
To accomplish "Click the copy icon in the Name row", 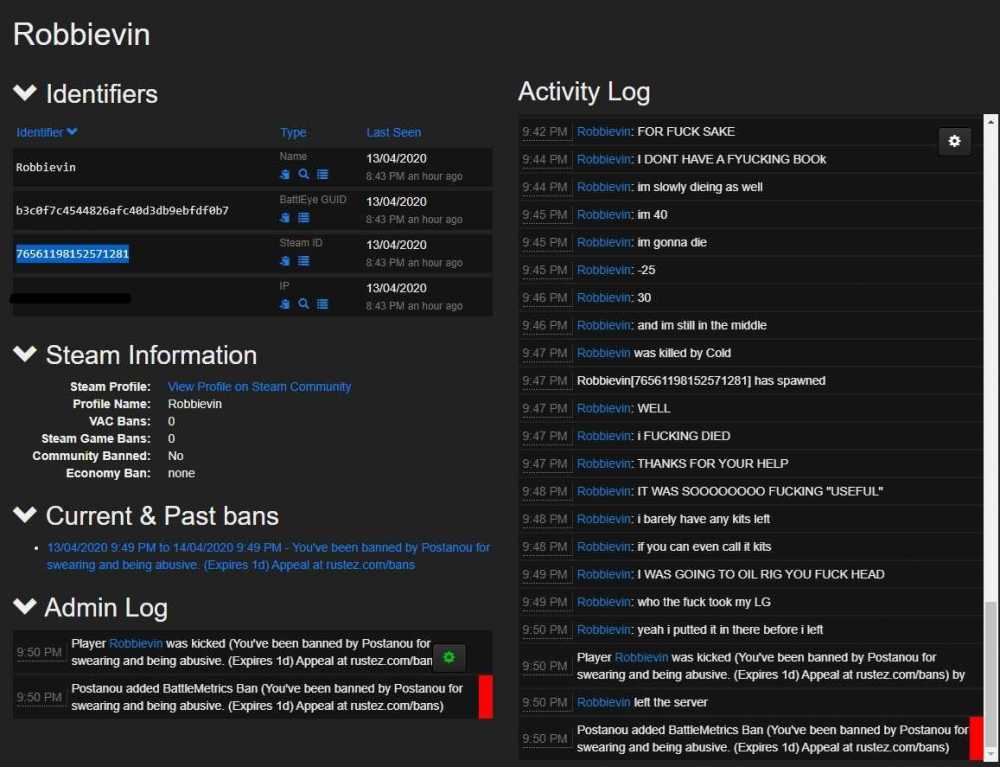I will click(x=285, y=174).
